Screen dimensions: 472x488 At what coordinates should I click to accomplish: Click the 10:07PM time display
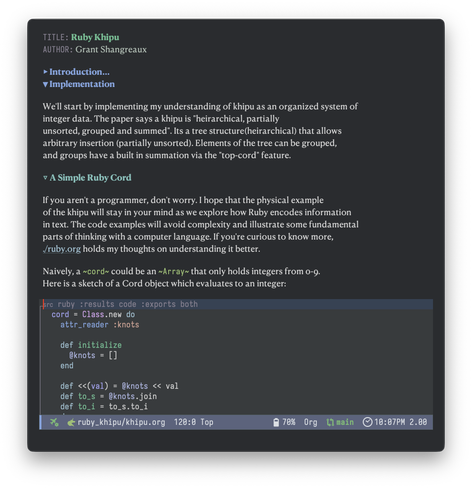tap(390, 422)
